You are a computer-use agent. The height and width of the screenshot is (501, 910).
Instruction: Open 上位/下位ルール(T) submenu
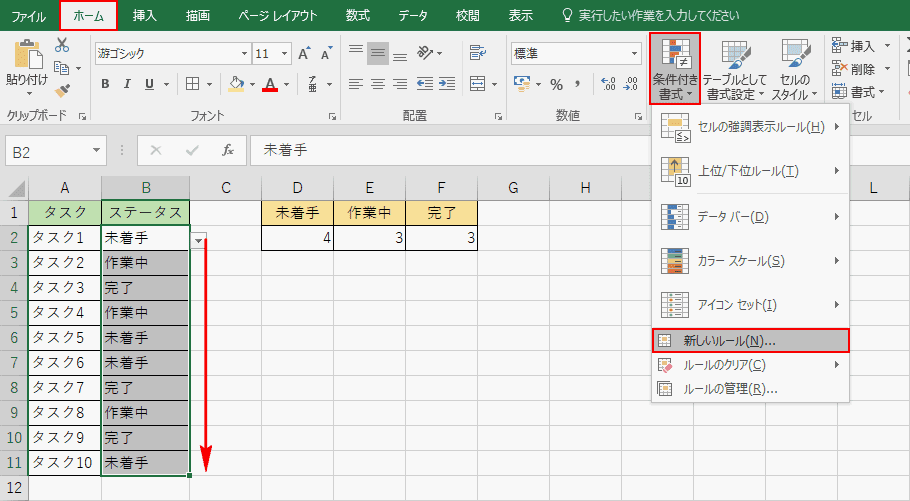point(750,171)
